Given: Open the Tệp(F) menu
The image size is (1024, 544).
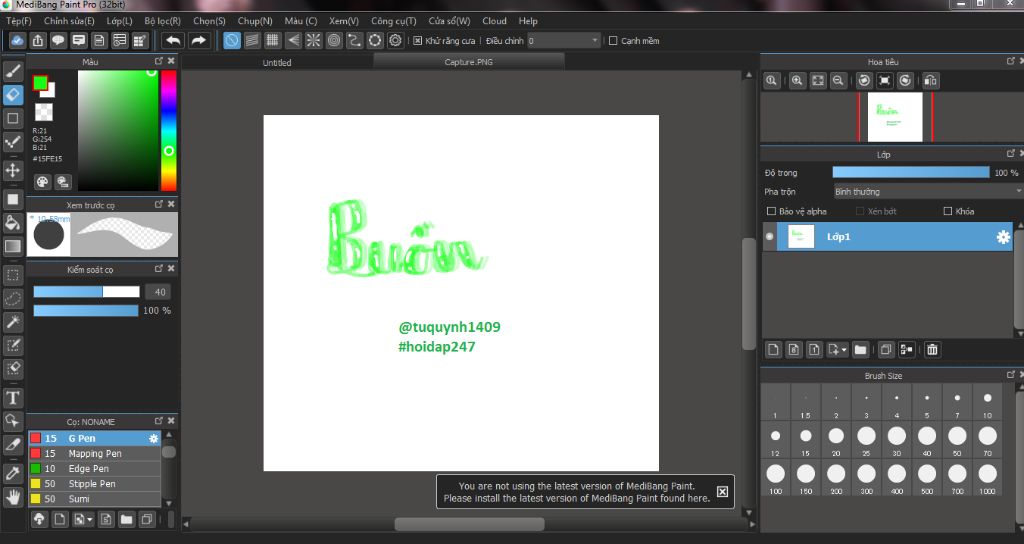Looking at the screenshot, I should click(19, 21).
